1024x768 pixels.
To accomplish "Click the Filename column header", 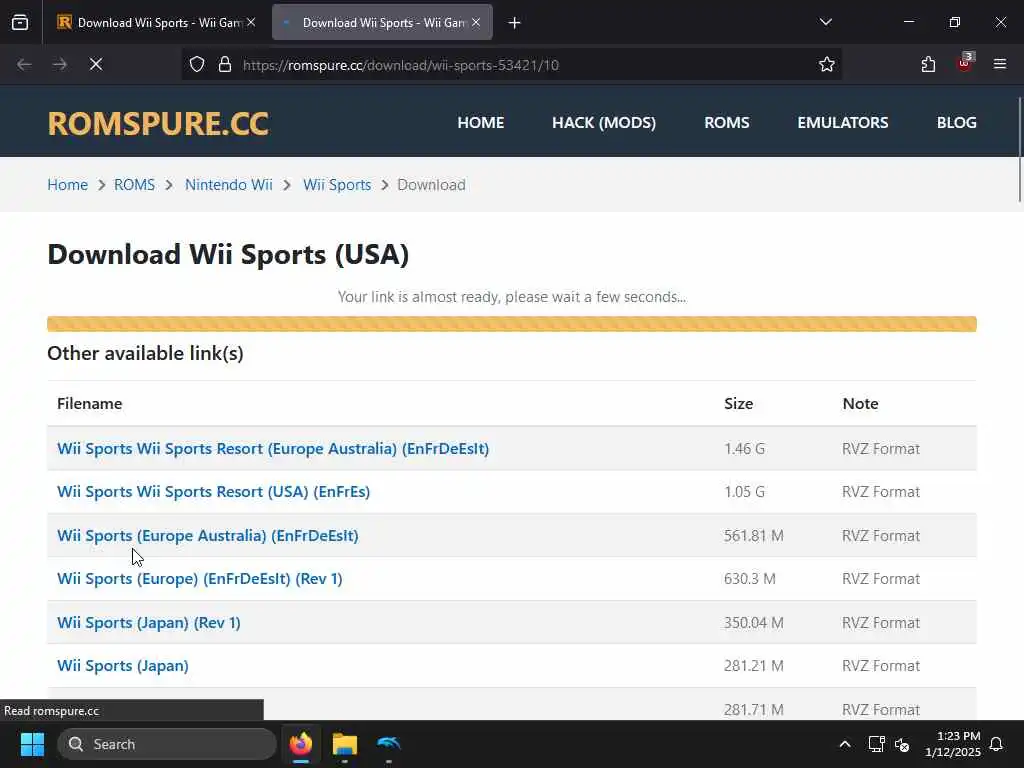I will 89,404.
